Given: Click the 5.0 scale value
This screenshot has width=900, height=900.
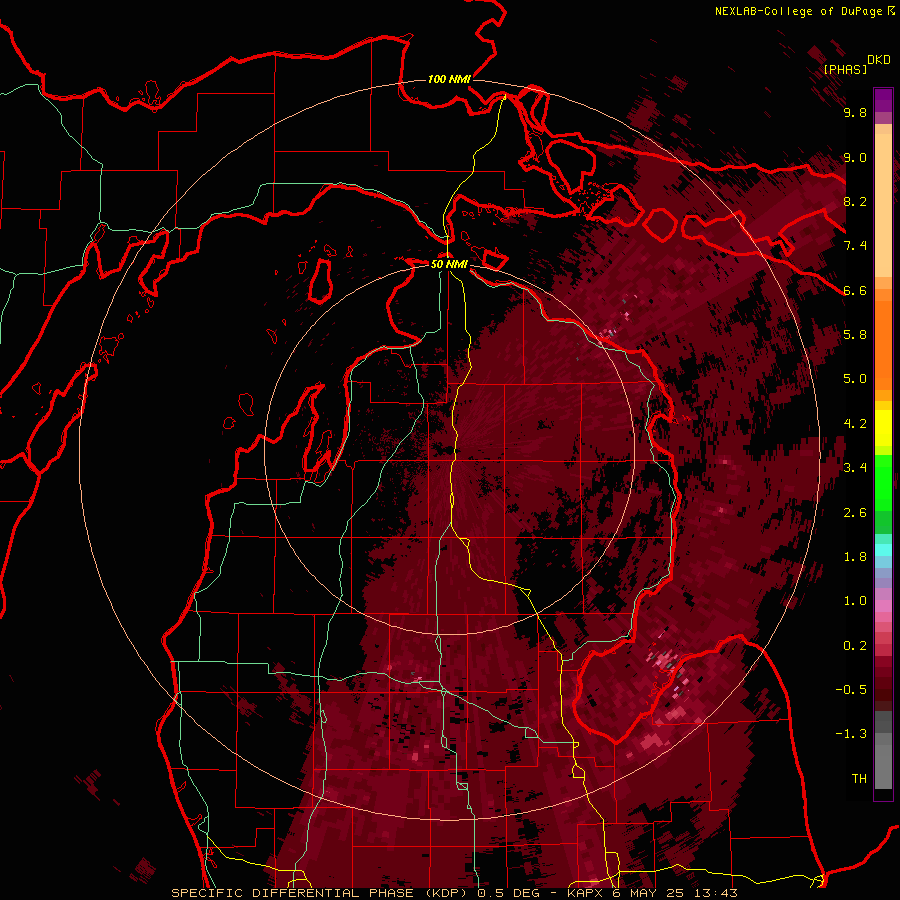Looking at the screenshot, I should [855, 379].
